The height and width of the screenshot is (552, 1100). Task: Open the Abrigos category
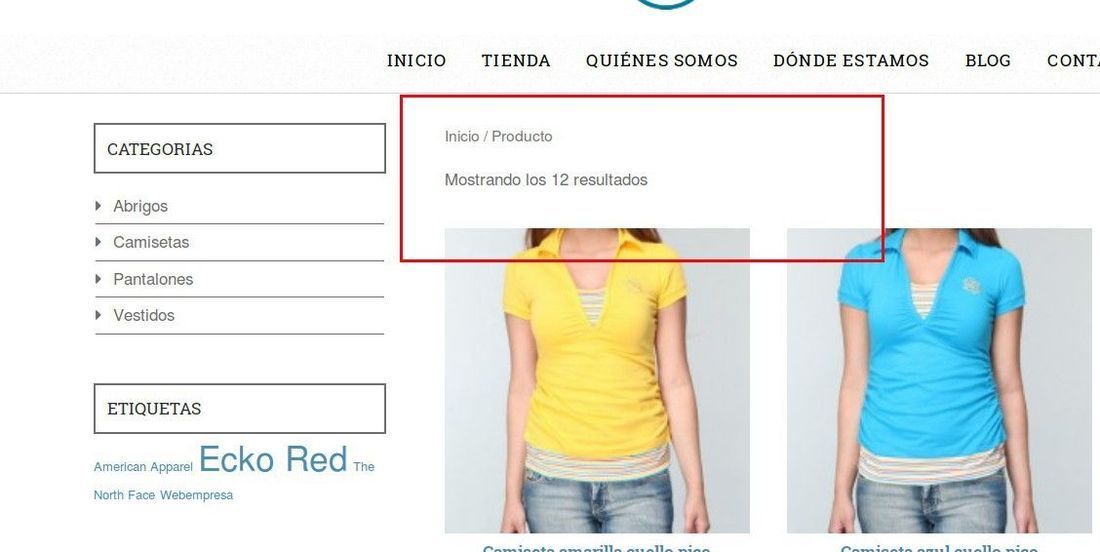click(x=140, y=206)
